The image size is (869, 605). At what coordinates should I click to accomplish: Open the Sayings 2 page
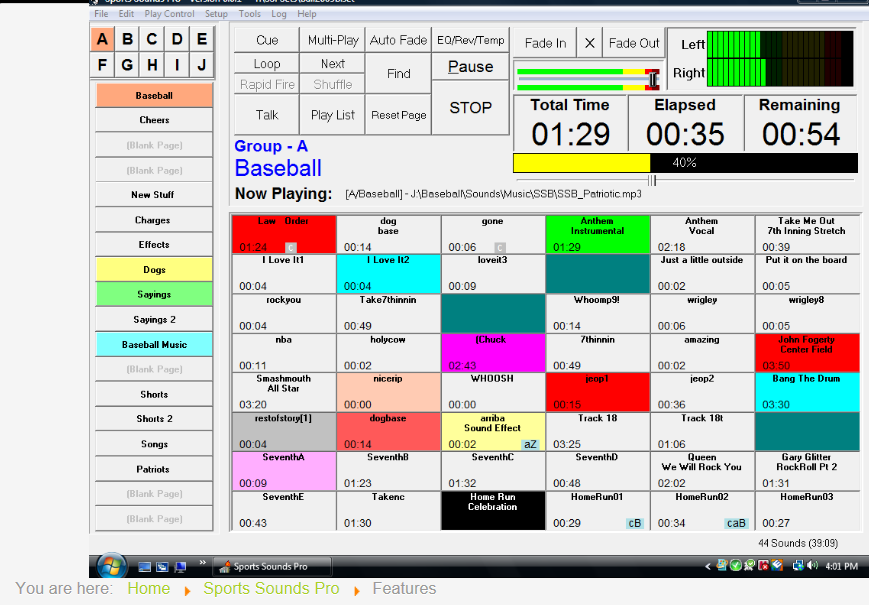pos(154,320)
